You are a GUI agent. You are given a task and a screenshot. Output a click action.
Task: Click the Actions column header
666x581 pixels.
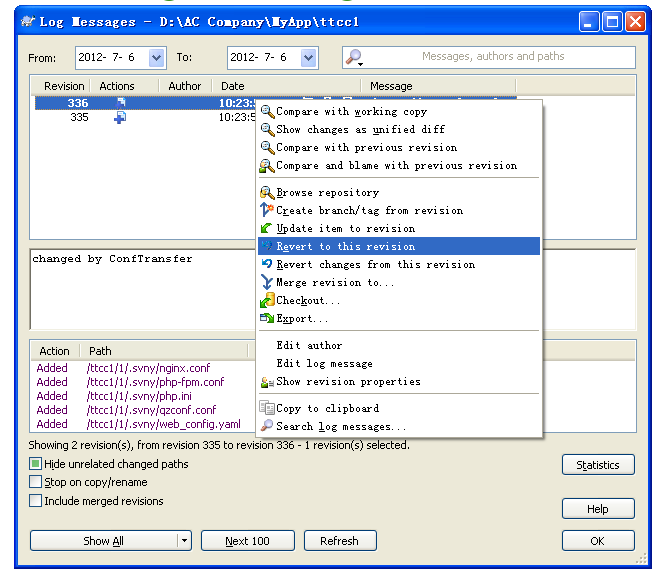(124, 86)
